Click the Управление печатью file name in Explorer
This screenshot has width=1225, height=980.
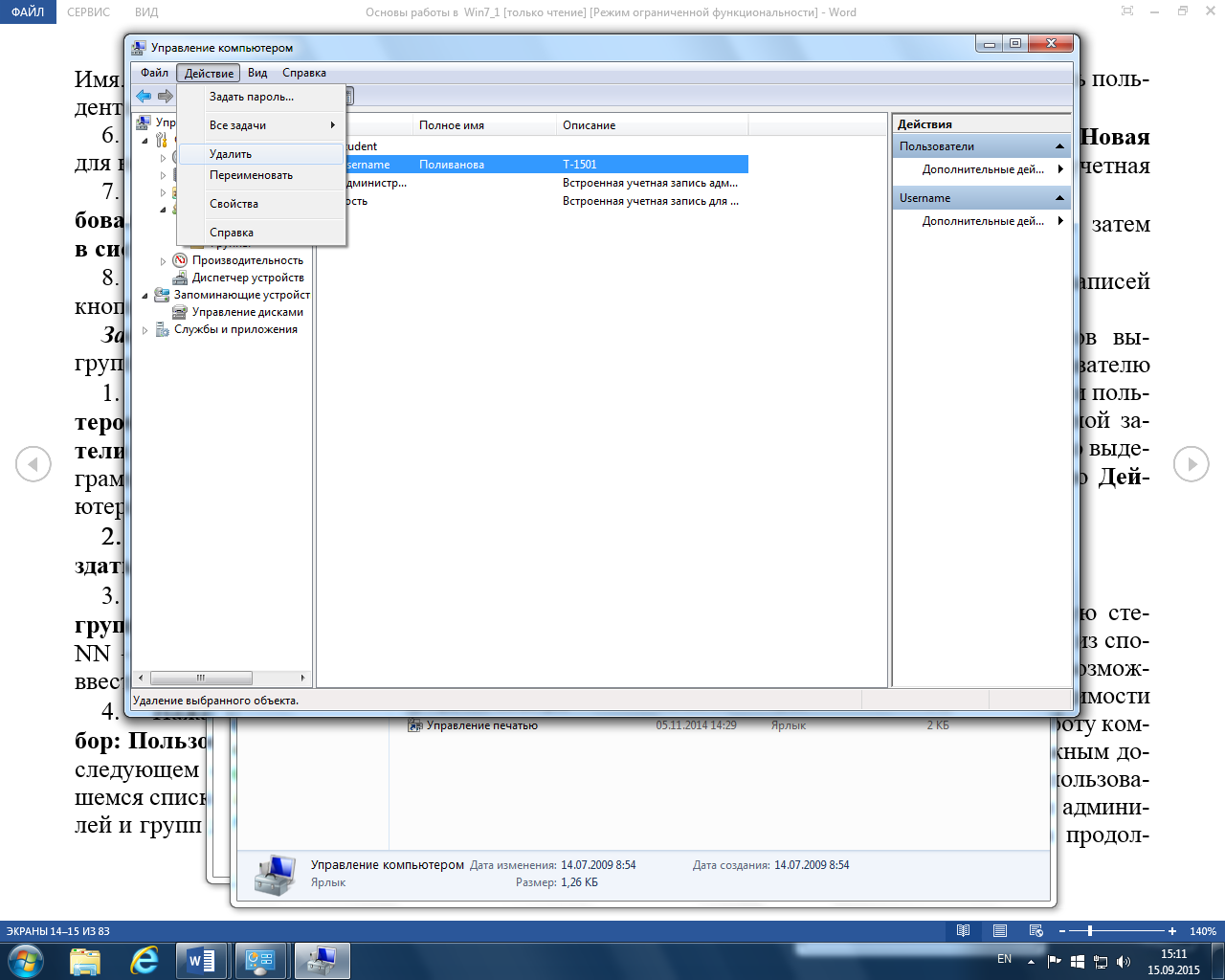(x=482, y=725)
